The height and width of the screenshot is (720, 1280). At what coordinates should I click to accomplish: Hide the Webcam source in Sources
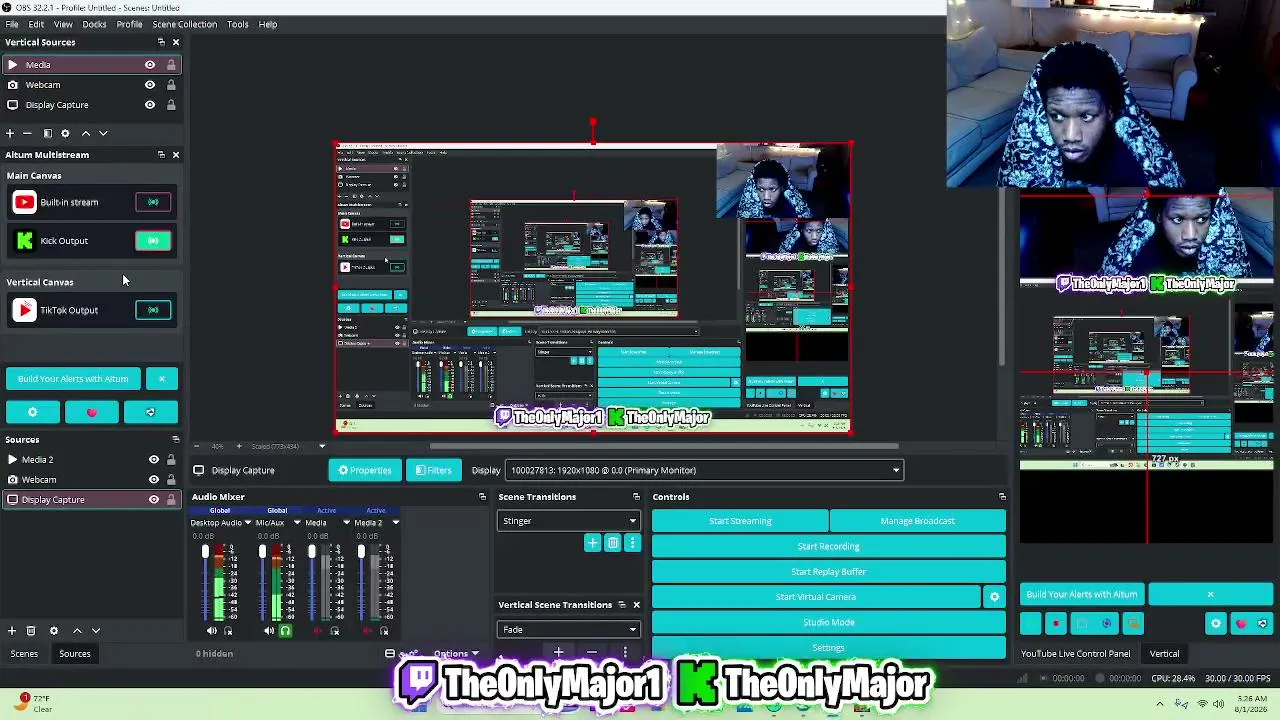(x=154, y=480)
